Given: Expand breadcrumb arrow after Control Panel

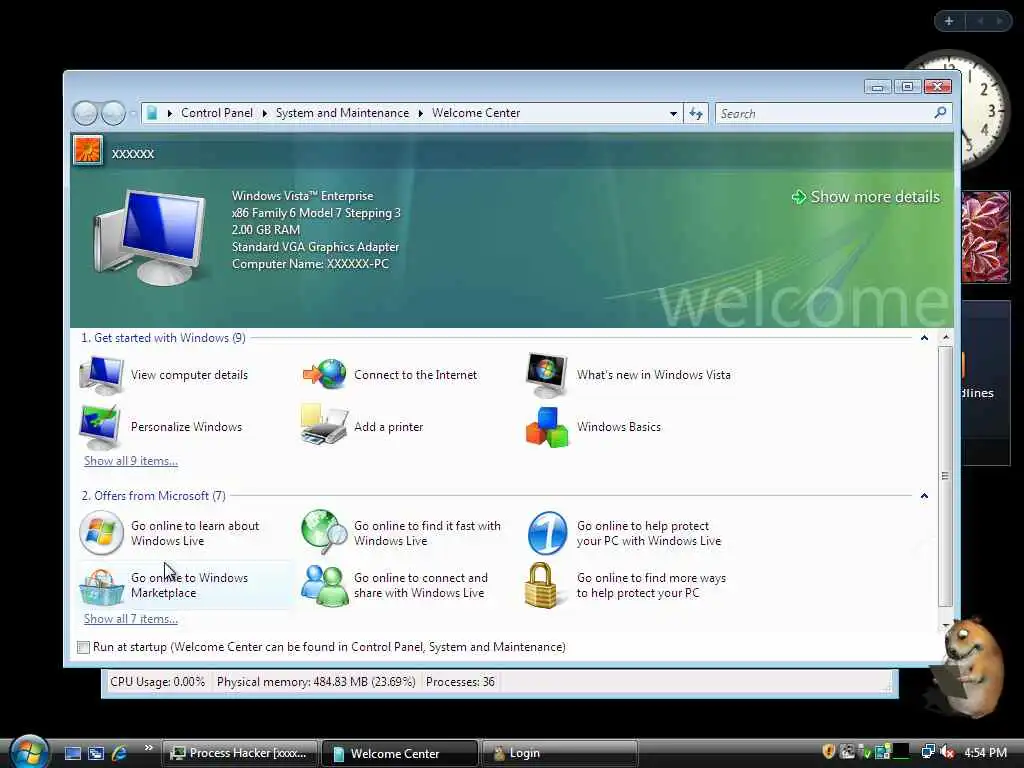Looking at the screenshot, I should [264, 114].
